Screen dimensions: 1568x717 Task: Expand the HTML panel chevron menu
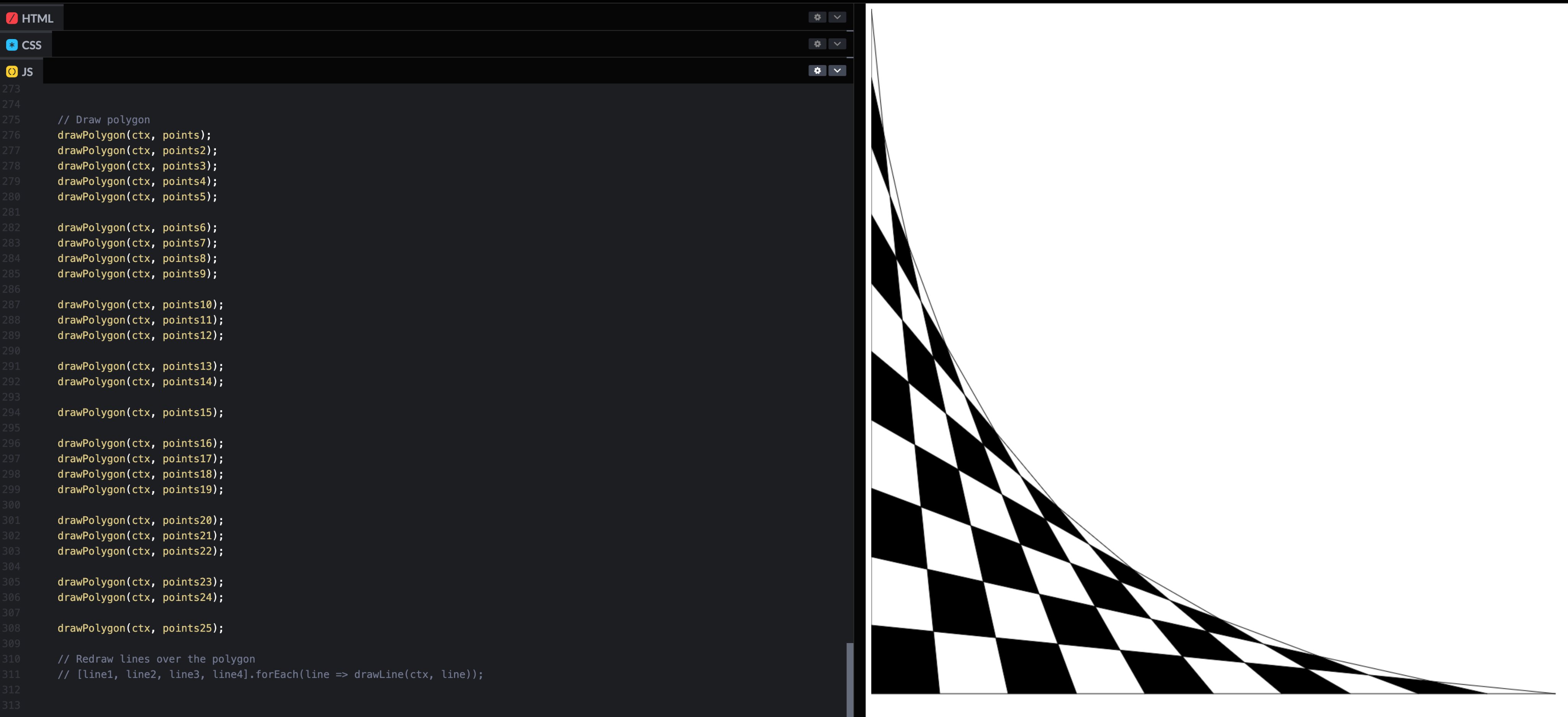(x=837, y=17)
